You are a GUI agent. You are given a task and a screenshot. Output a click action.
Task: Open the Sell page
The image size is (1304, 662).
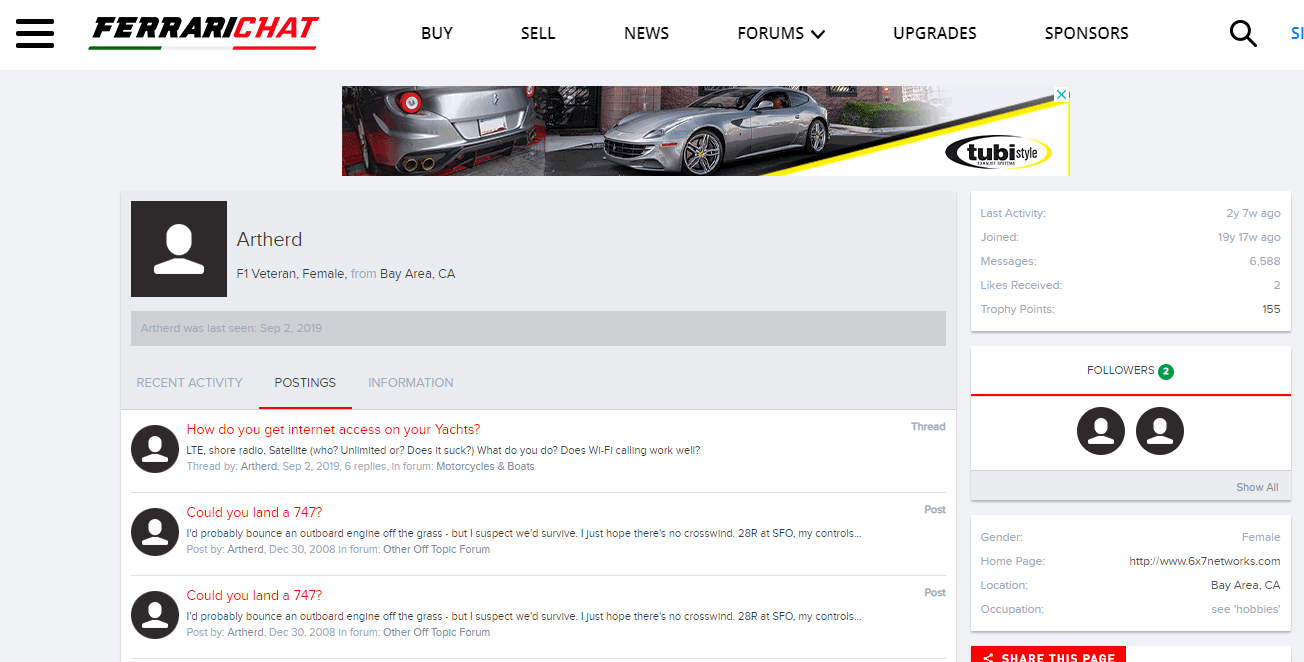538,33
